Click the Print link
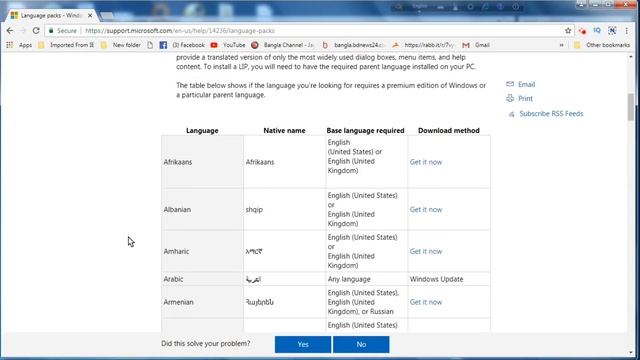The width and height of the screenshot is (640, 360). (519, 98)
